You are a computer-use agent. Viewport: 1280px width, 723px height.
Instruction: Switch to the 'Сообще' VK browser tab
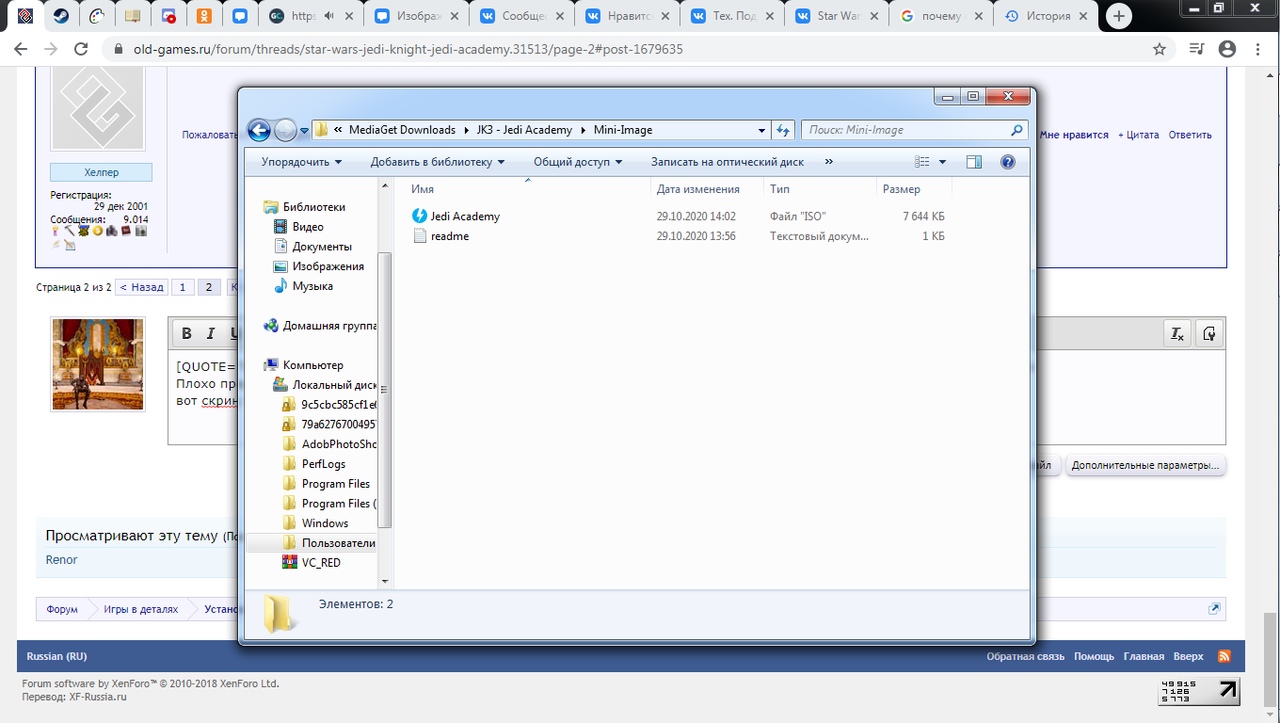click(522, 16)
